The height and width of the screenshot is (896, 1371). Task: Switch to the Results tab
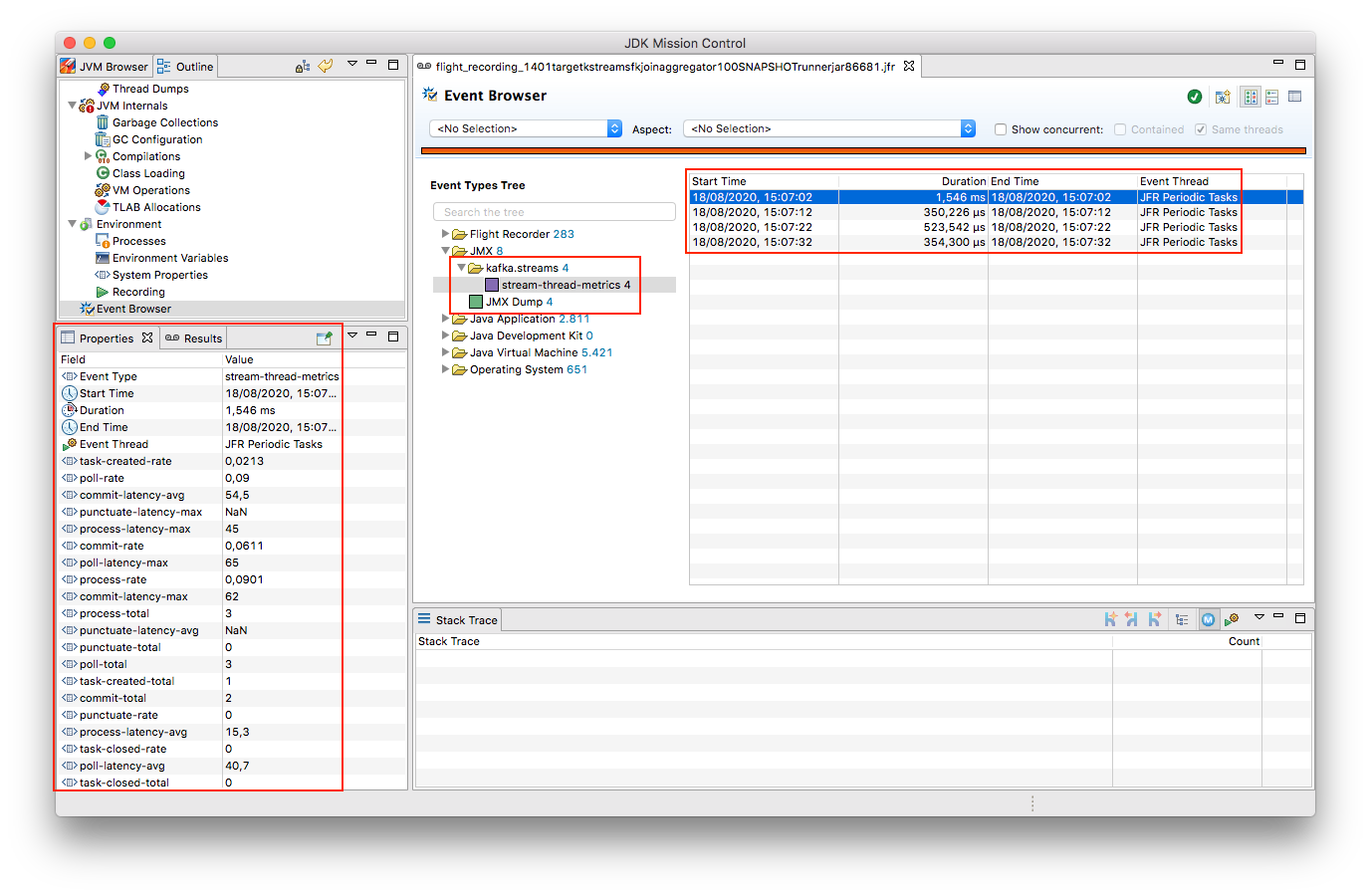[x=194, y=338]
